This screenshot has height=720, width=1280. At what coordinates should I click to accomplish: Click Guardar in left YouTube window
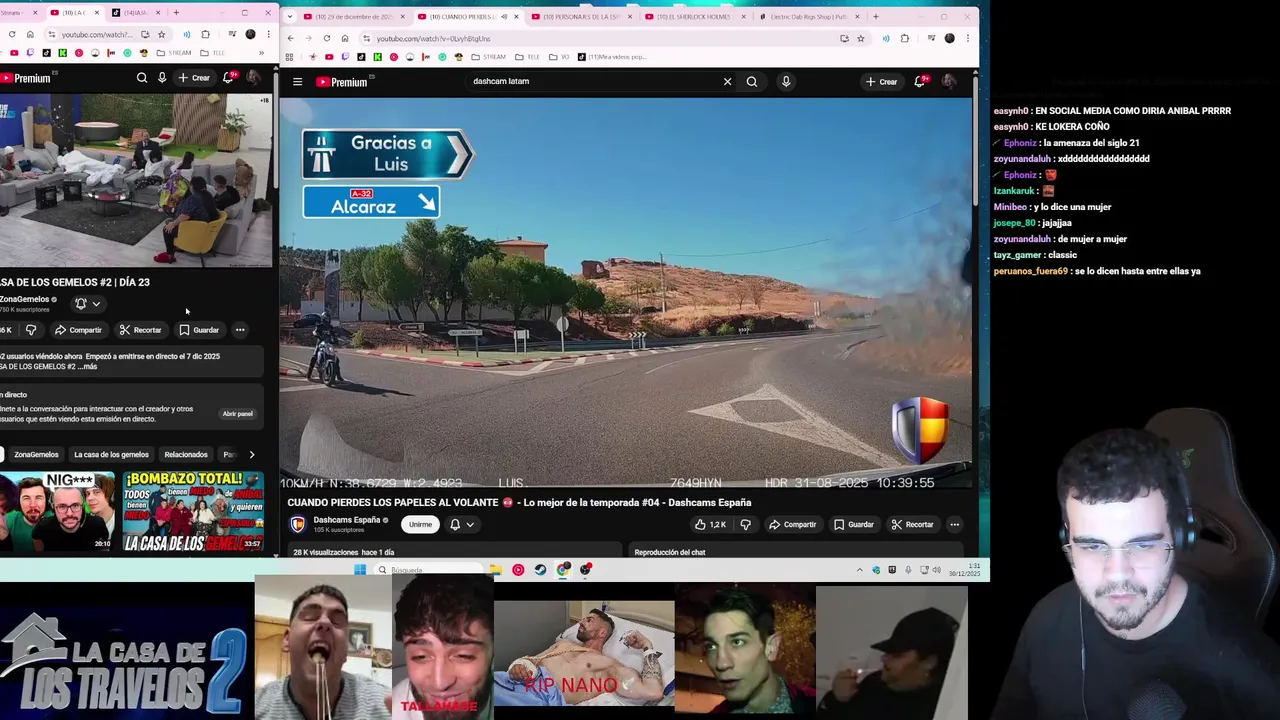click(x=199, y=330)
